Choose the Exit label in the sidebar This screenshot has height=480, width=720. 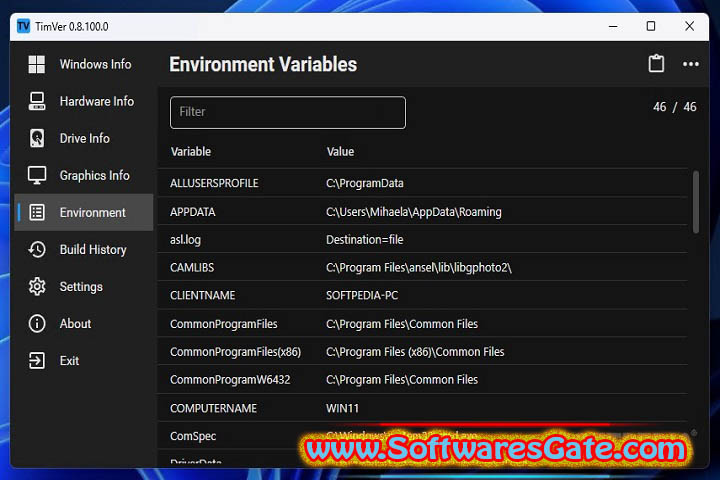(69, 361)
